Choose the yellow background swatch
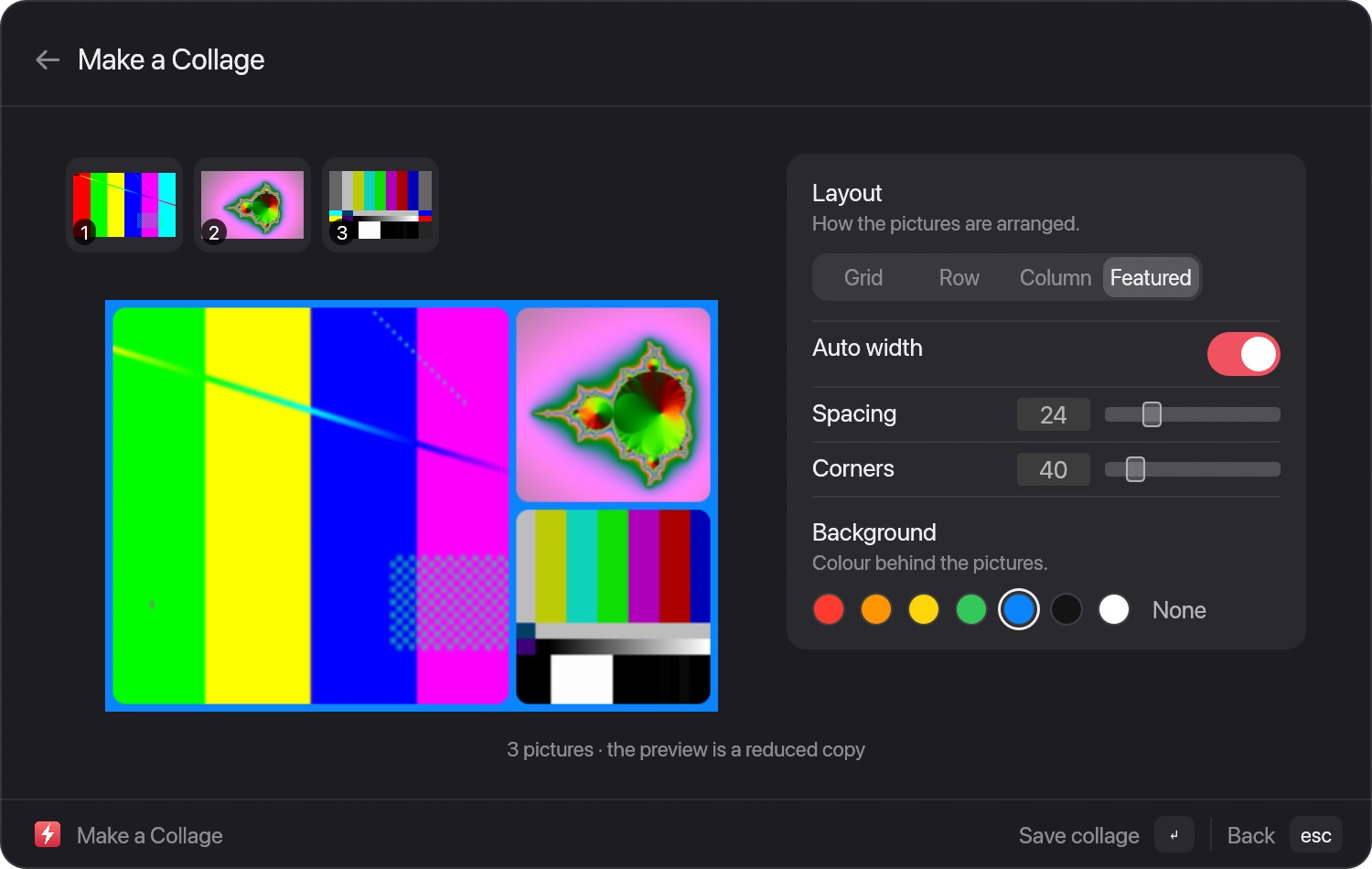 click(x=924, y=609)
